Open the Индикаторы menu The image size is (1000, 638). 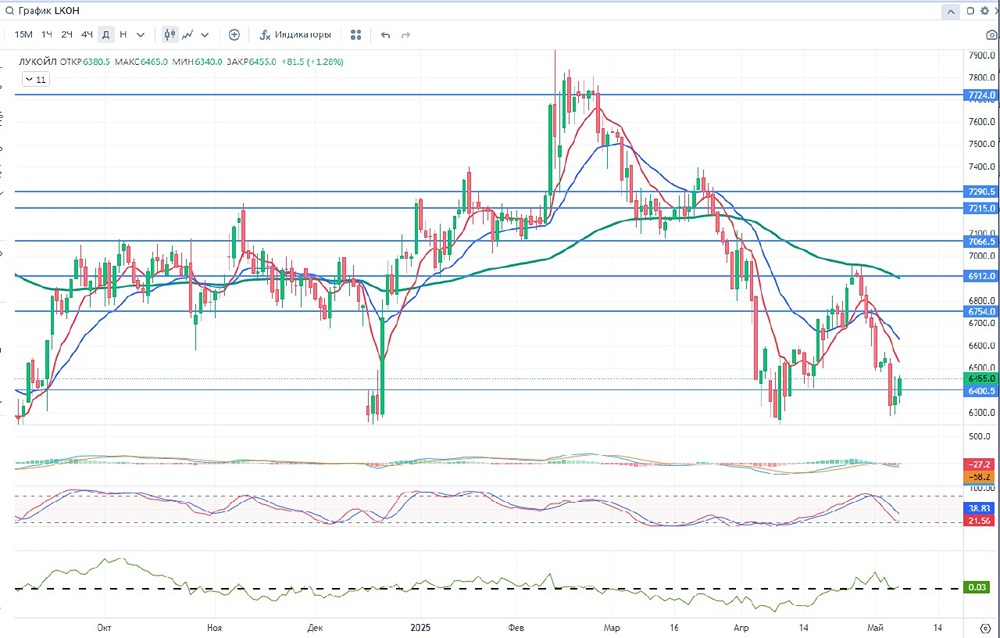click(x=295, y=34)
